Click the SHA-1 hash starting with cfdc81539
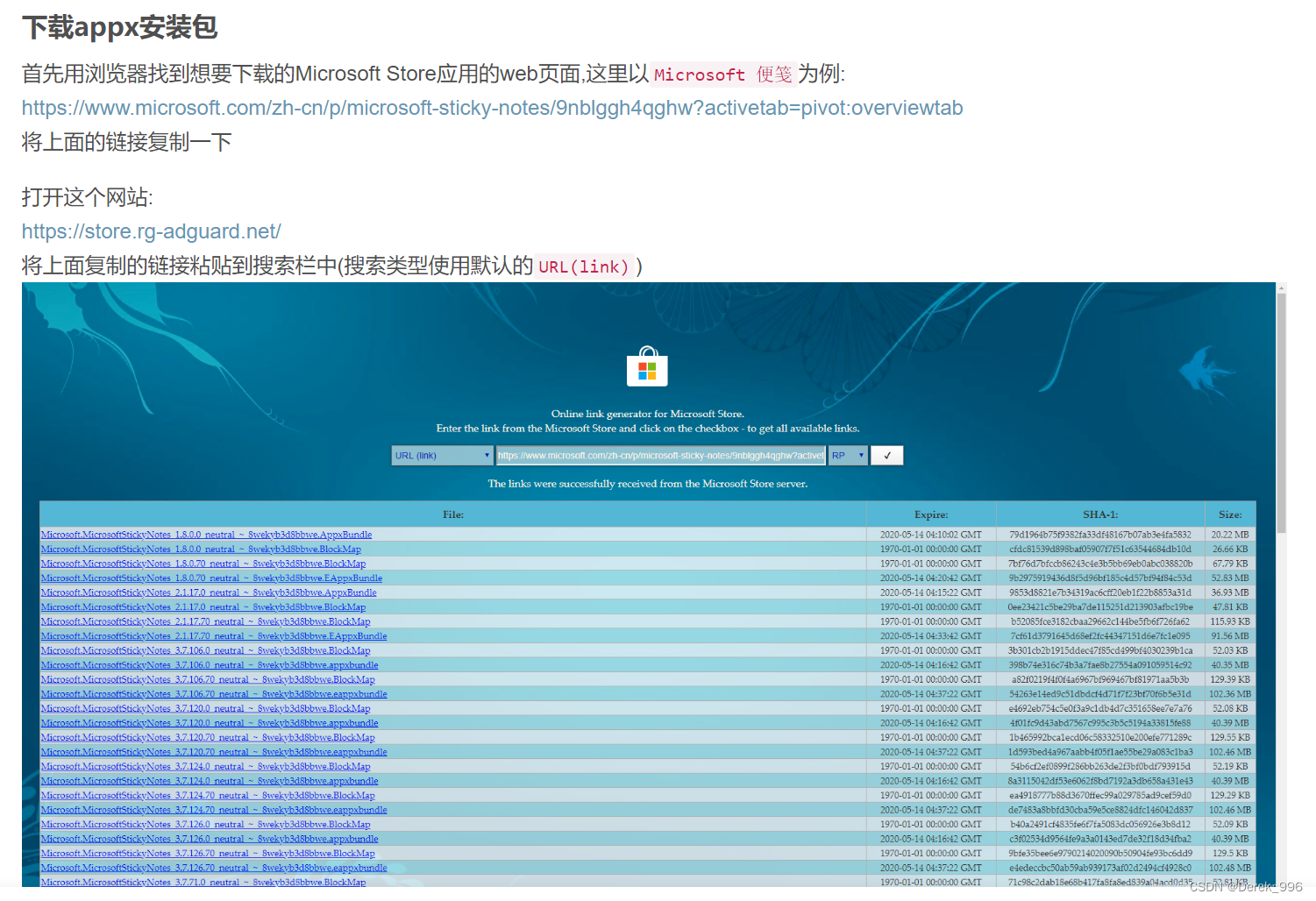The width and height of the screenshot is (1316, 901). click(x=1100, y=550)
